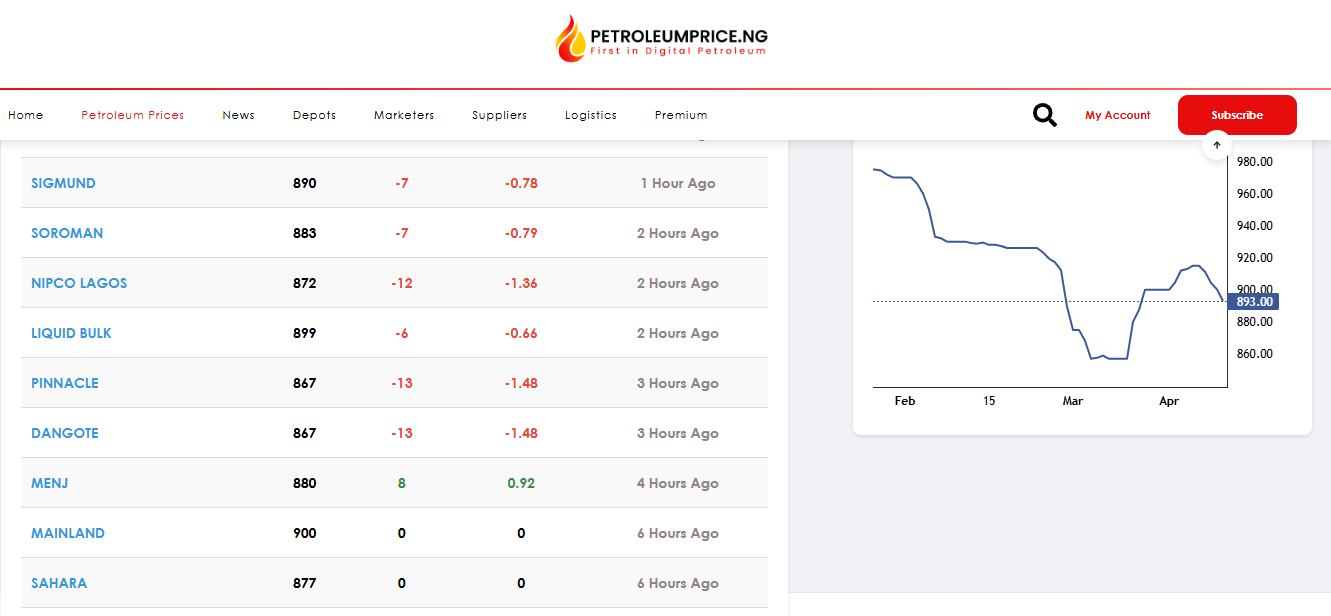Open the Premium menu item
The image size is (1331, 616).
coord(681,115)
